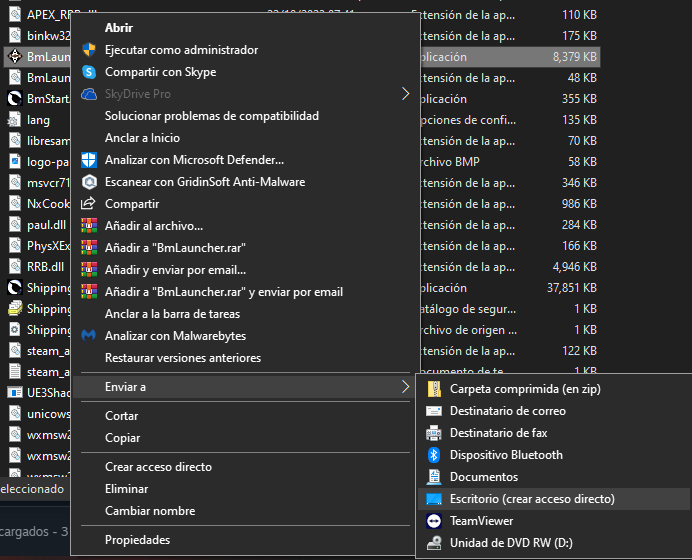Click the BmLauncher application icon in file list
Image resolution: width=692 pixels, height=560 pixels.
click(x=15, y=56)
